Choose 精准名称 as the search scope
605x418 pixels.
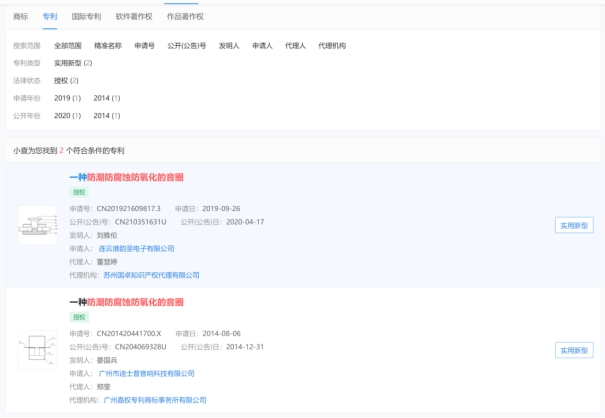click(x=107, y=46)
